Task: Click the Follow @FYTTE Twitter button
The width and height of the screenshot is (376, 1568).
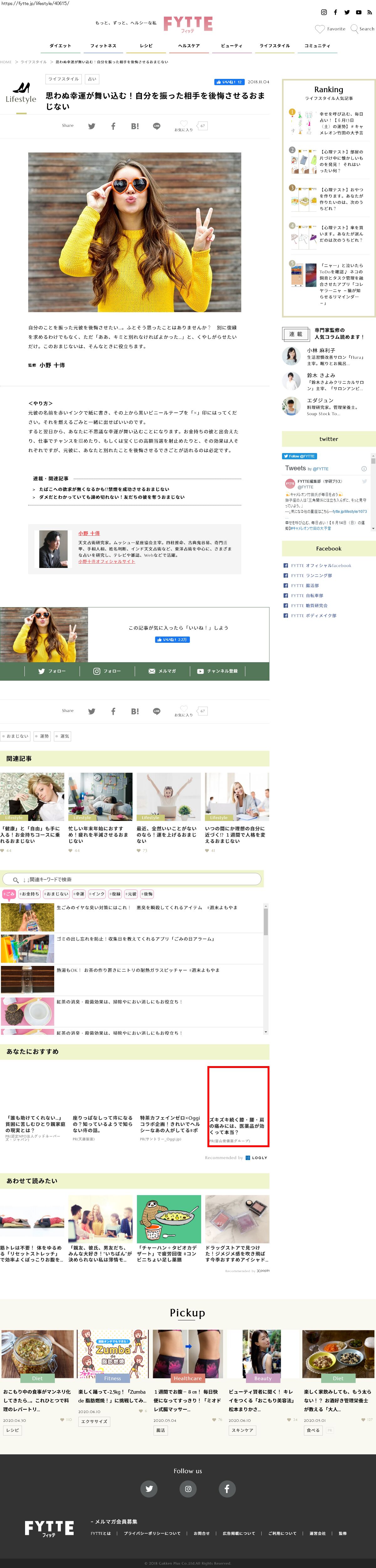Action: pyautogui.click(x=299, y=456)
